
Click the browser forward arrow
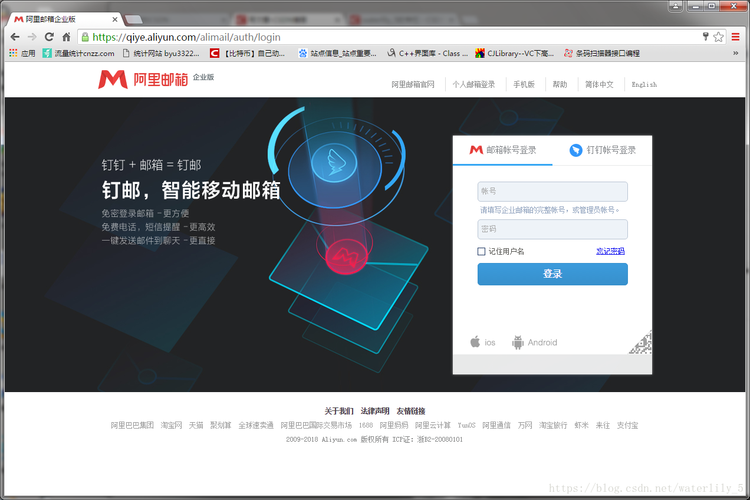tap(32, 37)
